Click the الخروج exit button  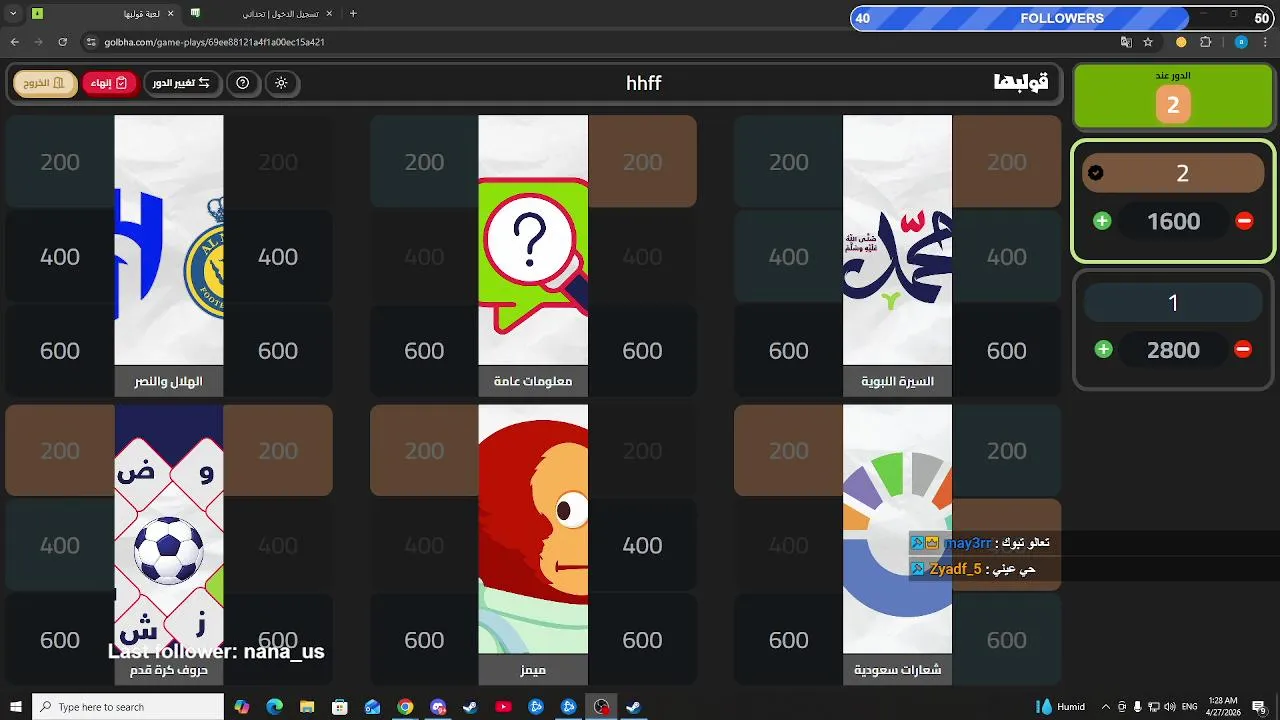point(44,83)
